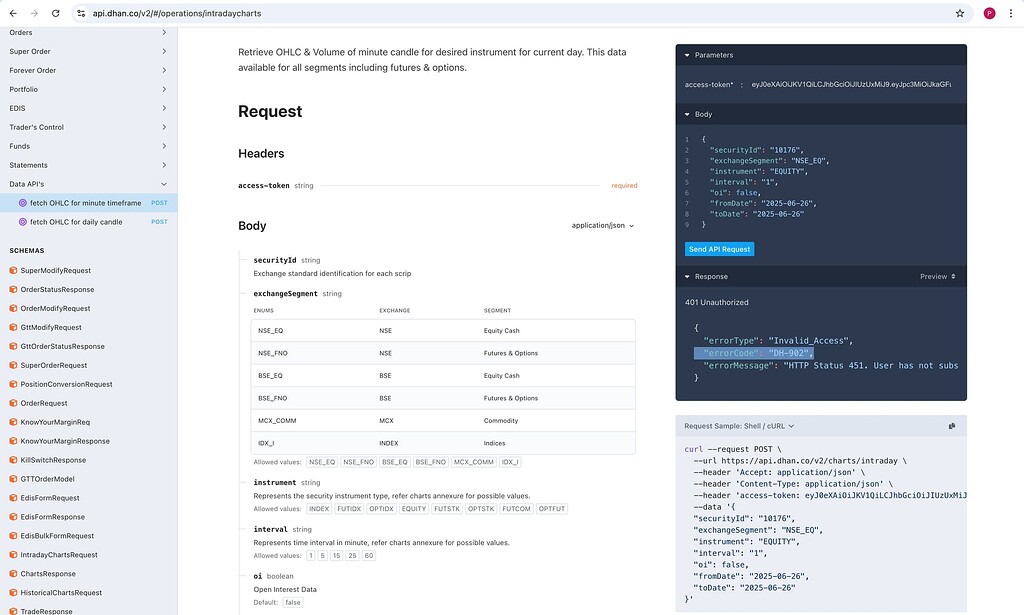
Task: Bookmark this page with star icon
Action: (x=960, y=13)
